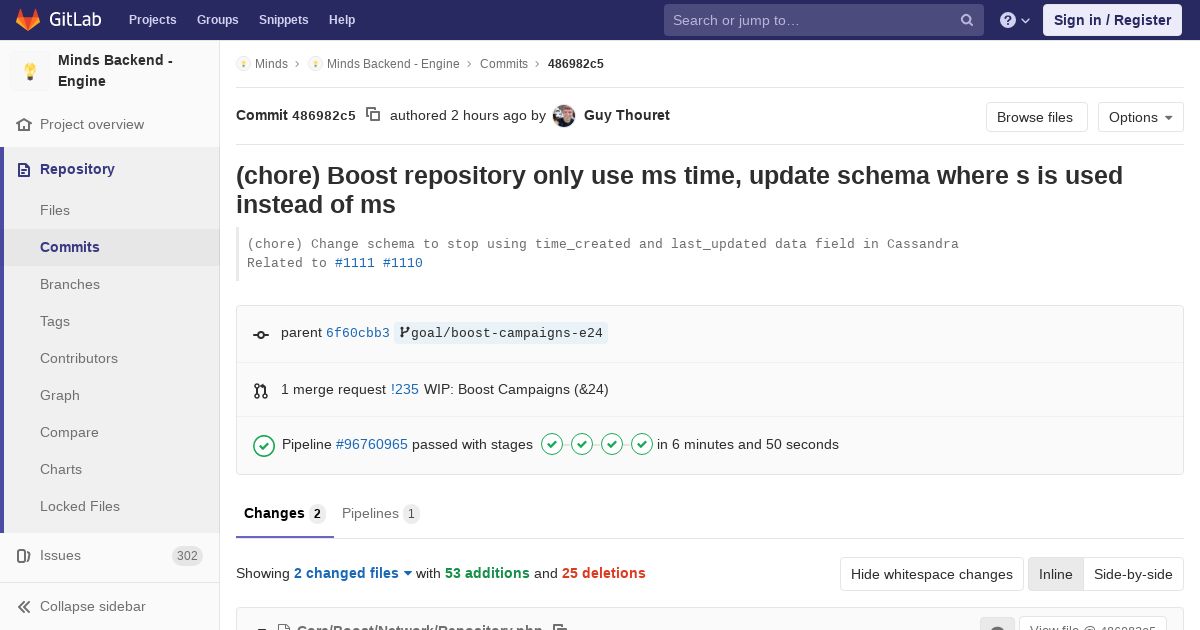
Task: Open the Groups menu in the navbar
Action: (217, 20)
